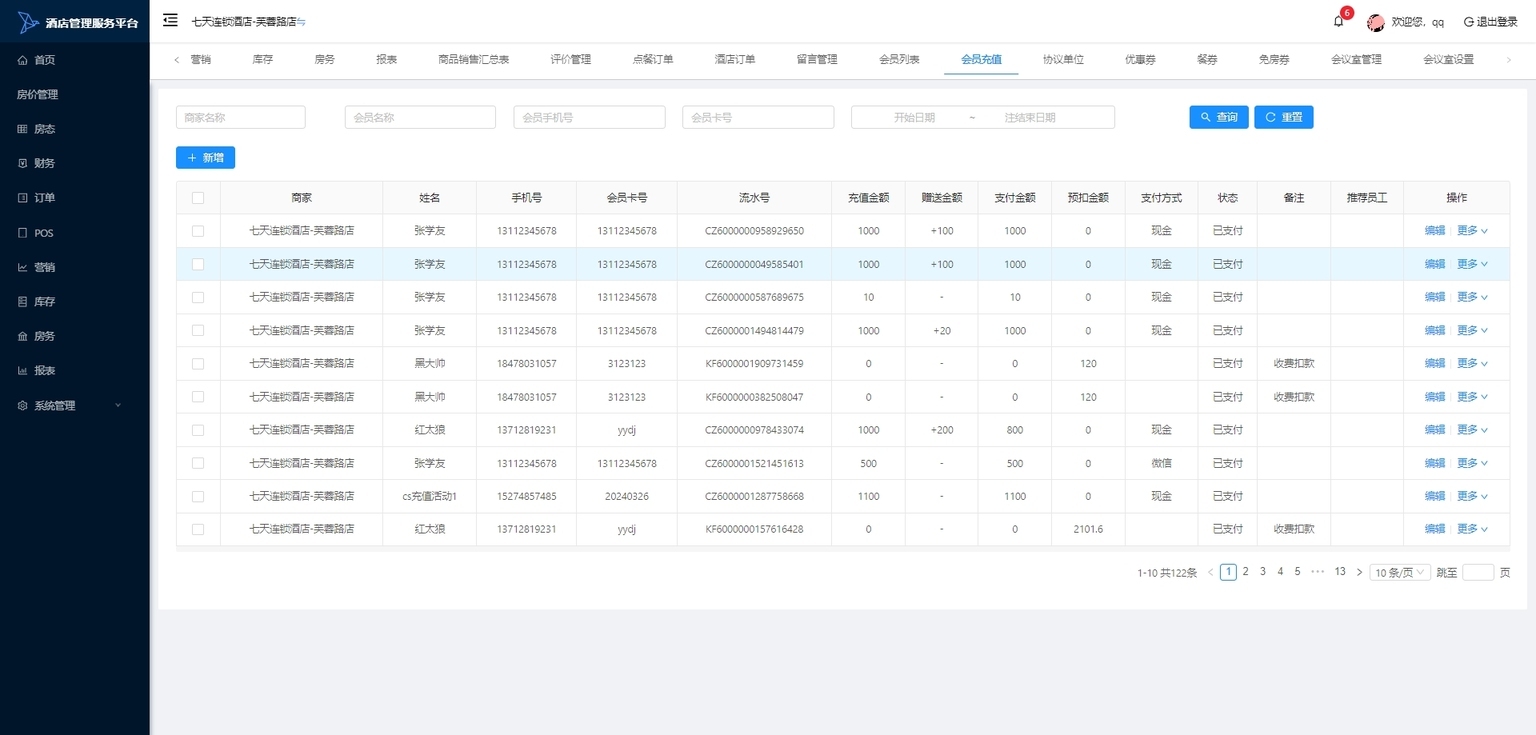The width and height of the screenshot is (1536, 735).
Task: Click the pagination ellipsis to jump pages
Action: click(1317, 572)
